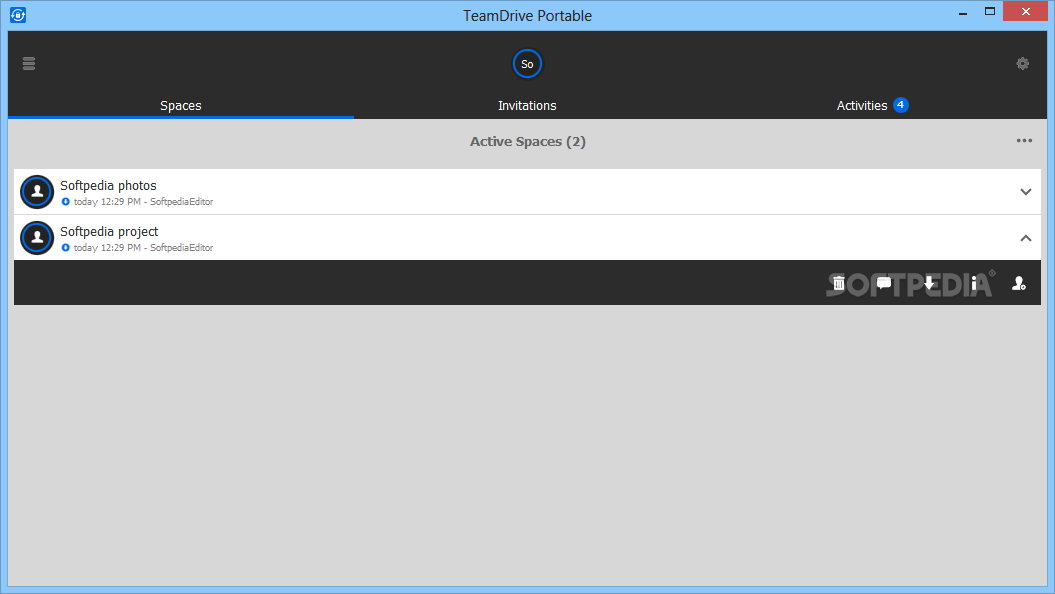Open the hamburger main menu

(29, 63)
